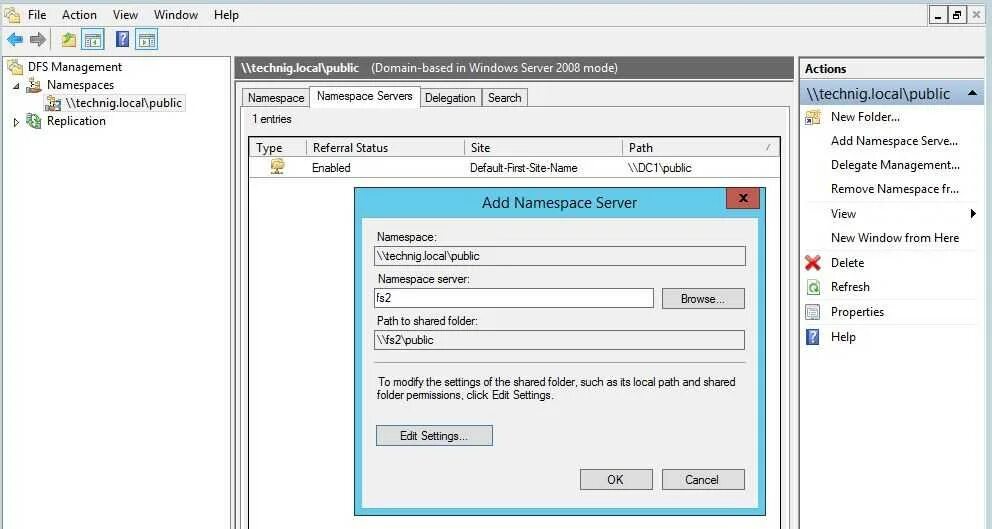
Task: Click the DFS Management root icon
Action: 15,66
